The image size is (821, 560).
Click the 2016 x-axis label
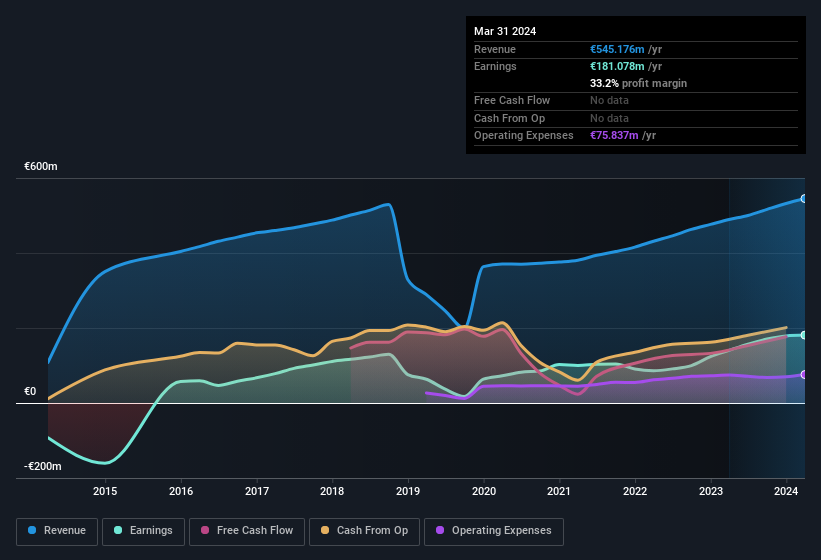[181, 491]
